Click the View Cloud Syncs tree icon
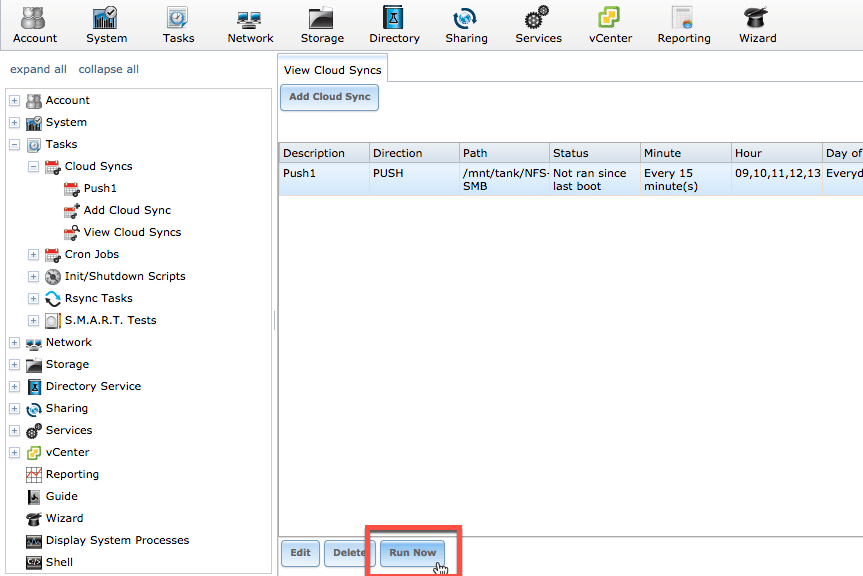The height and width of the screenshot is (576, 863). tap(72, 233)
